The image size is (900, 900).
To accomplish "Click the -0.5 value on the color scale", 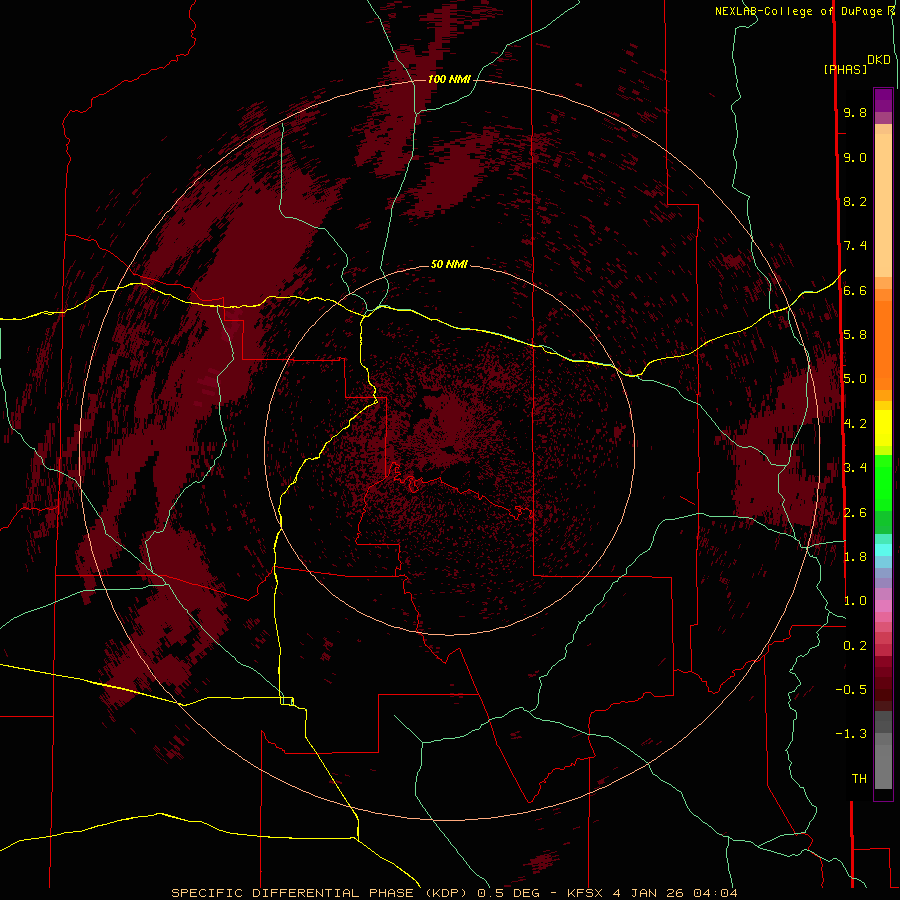I will 851,690.
